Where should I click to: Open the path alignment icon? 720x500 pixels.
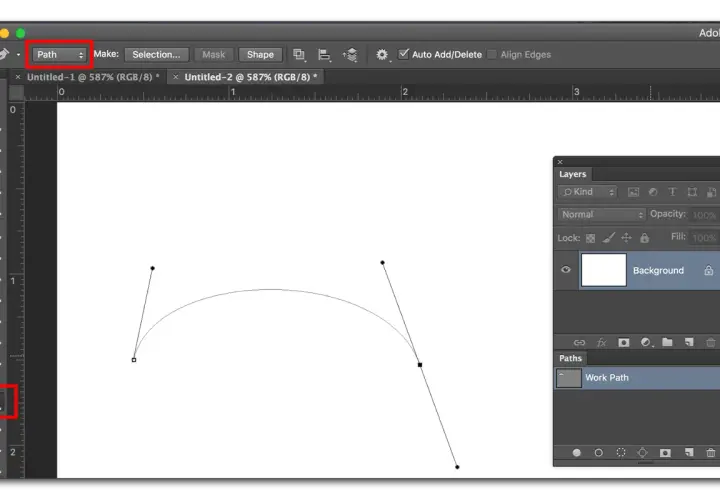(324, 55)
